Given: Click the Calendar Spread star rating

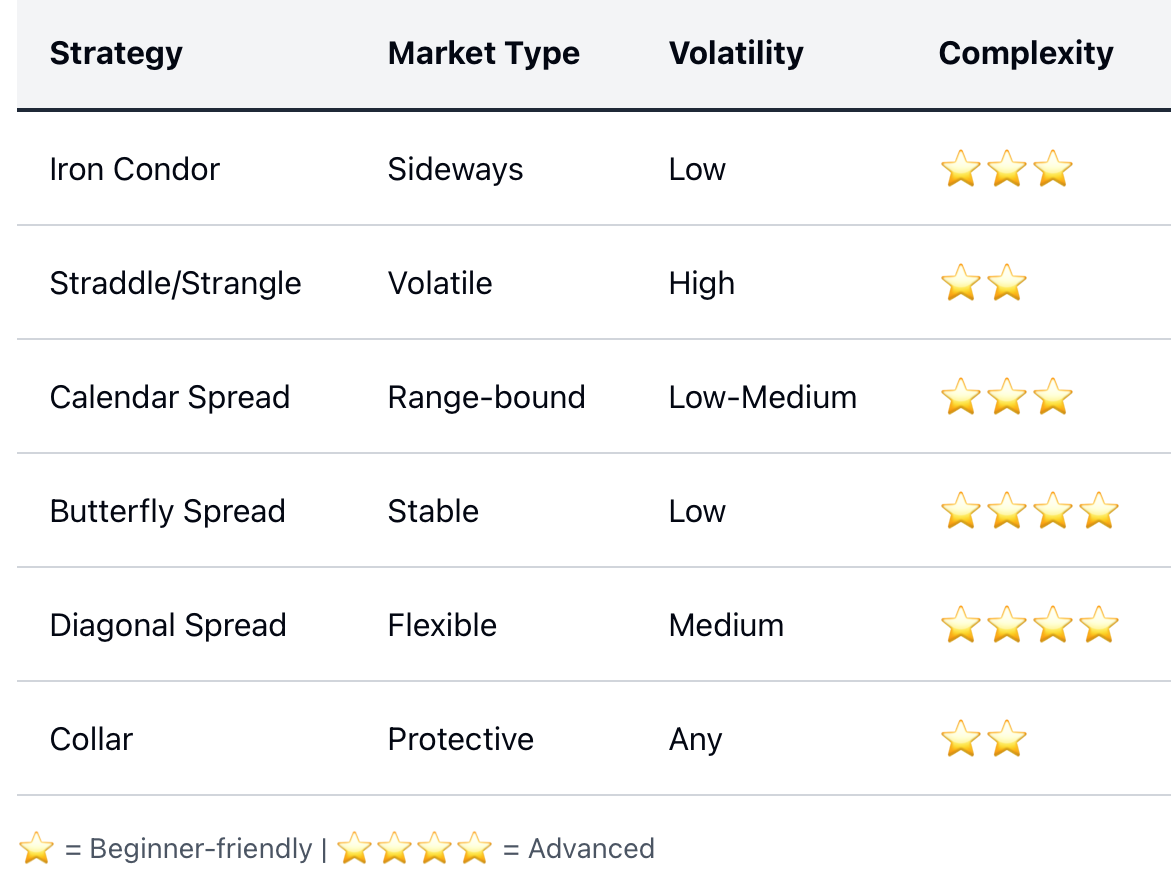Looking at the screenshot, I should (x=1006, y=397).
